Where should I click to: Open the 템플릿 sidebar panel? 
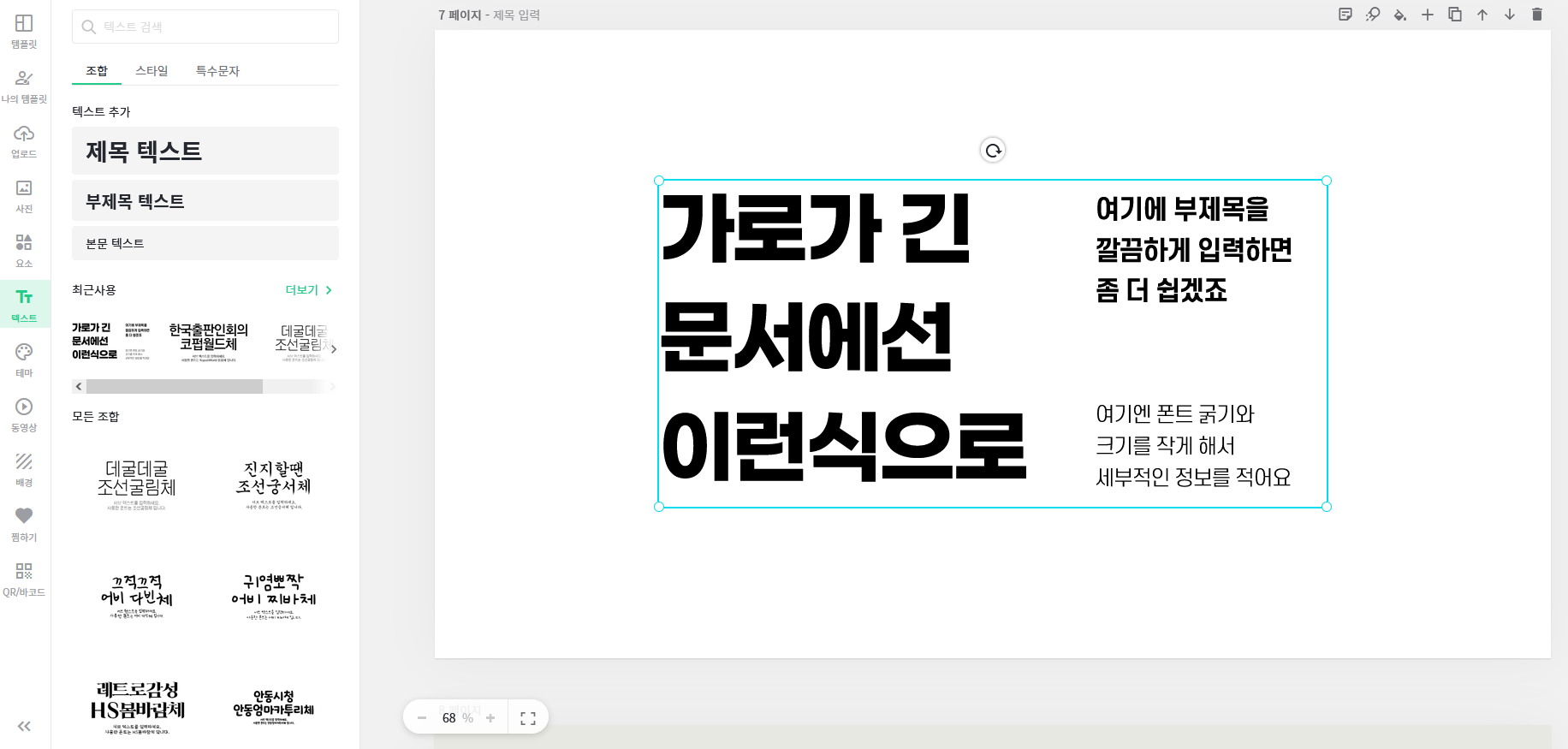[x=24, y=32]
